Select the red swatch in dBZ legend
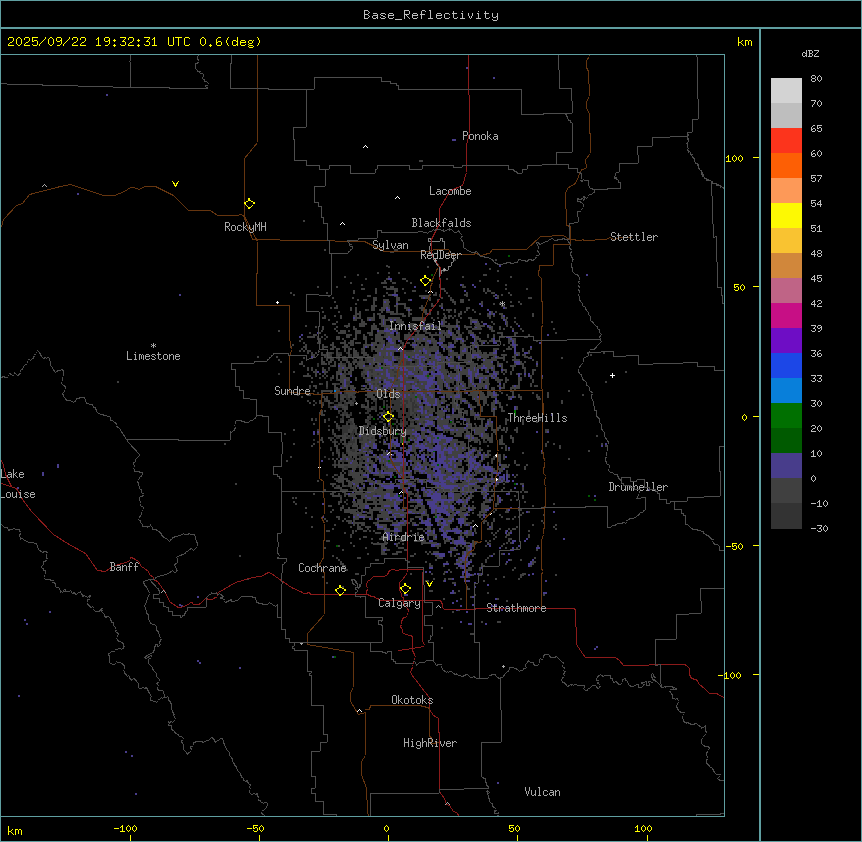 click(x=786, y=140)
